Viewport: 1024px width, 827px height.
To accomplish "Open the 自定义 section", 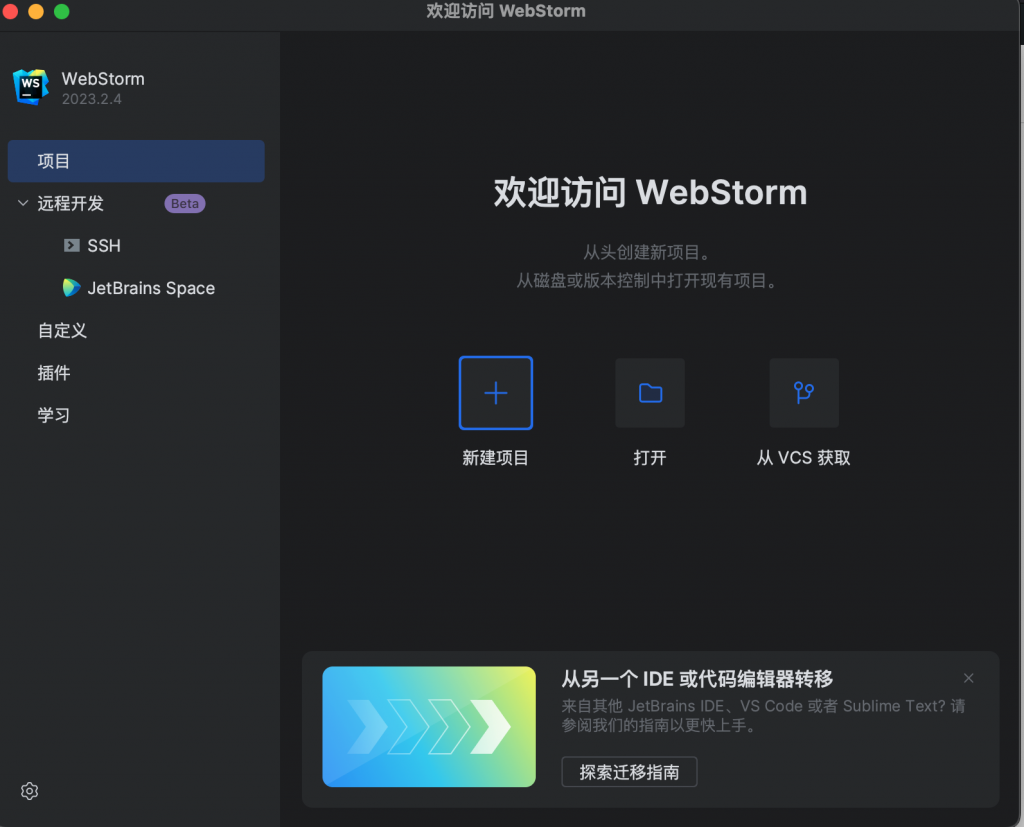I will [x=61, y=330].
